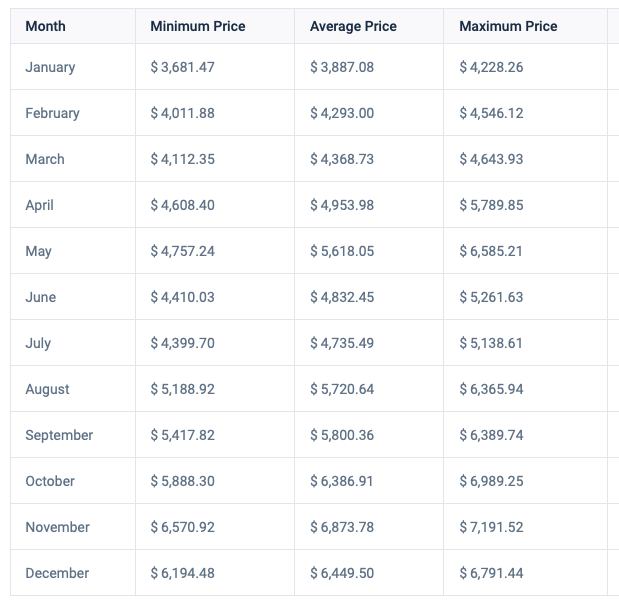The height and width of the screenshot is (606, 619).
Task: Click the December month cell
Action: click(57, 573)
